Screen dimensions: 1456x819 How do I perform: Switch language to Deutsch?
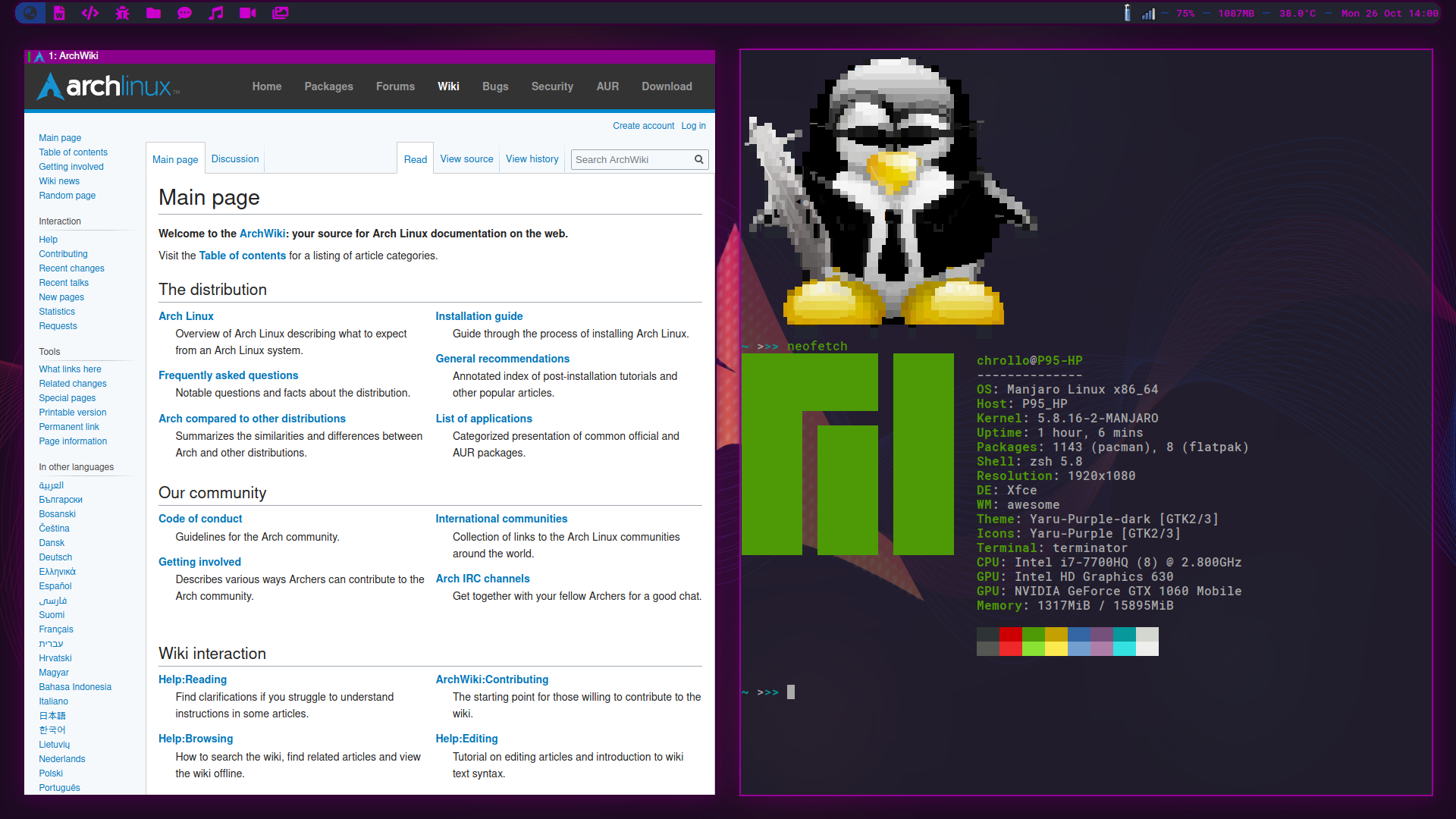pyautogui.click(x=55, y=557)
